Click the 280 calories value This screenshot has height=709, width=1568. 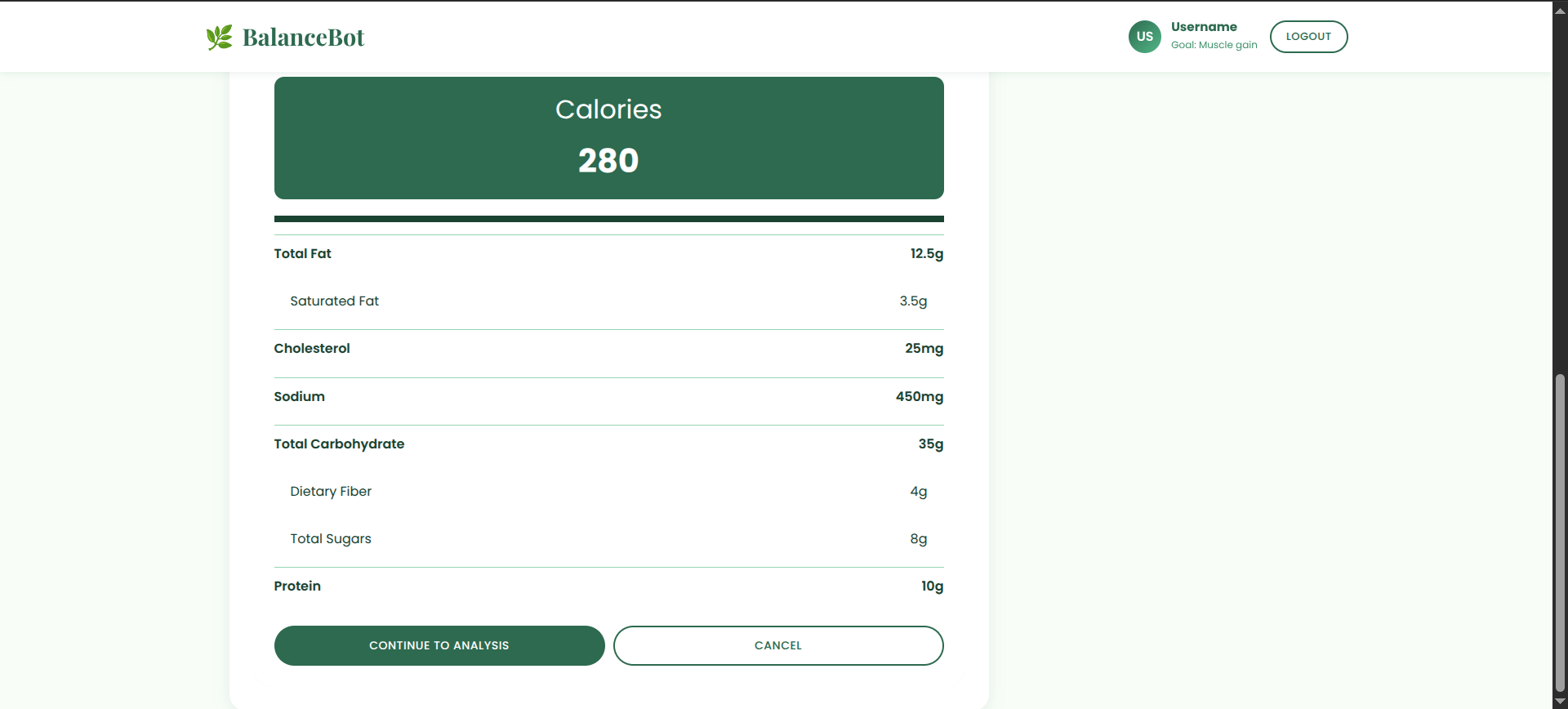tap(608, 160)
